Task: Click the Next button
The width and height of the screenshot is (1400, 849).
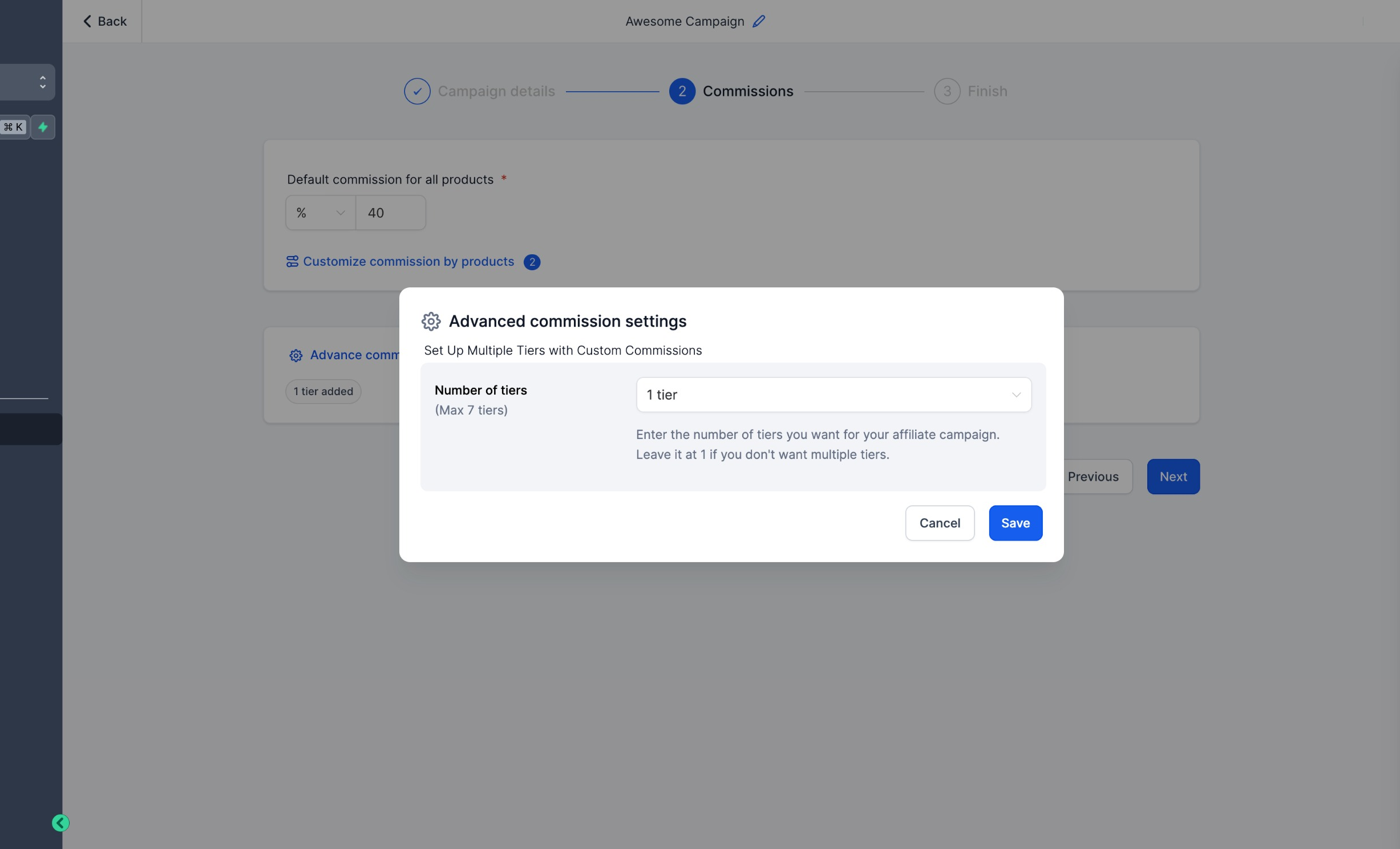Action: (1173, 477)
